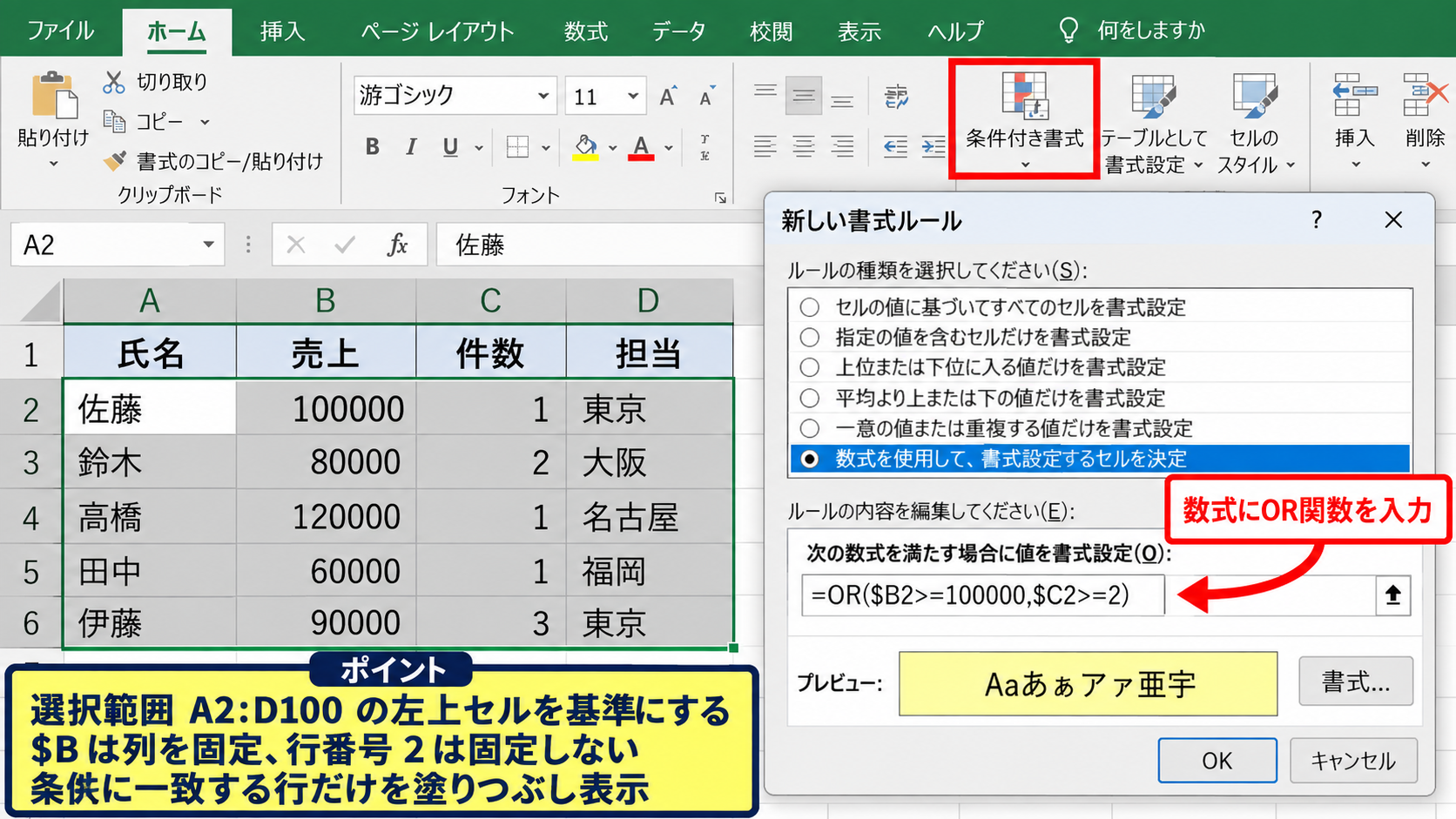Click the Copy (コピー) icon

114,121
